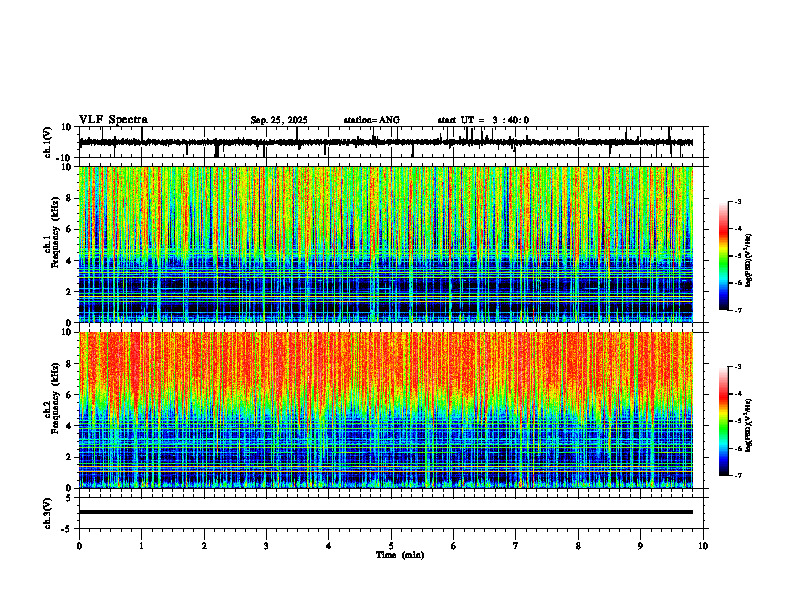The image size is (792, 612).
Task: Click the "VLF Spectra" title text
Action: click(x=113, y=120)
